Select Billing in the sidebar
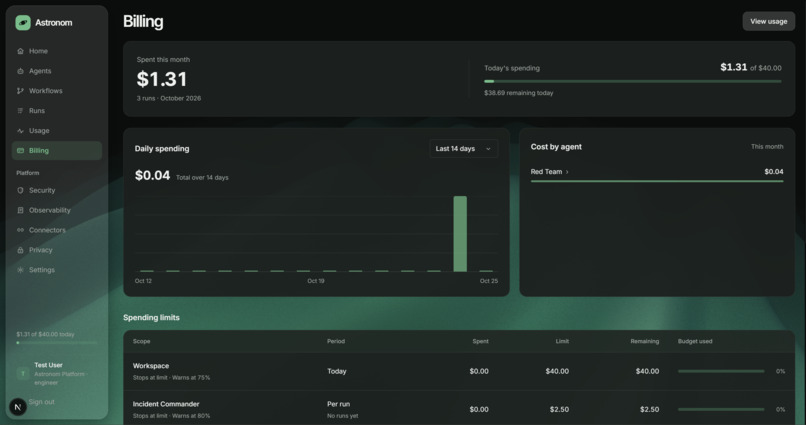The height and width of the screenshot is (425, 806). click(x=57, y=151)
